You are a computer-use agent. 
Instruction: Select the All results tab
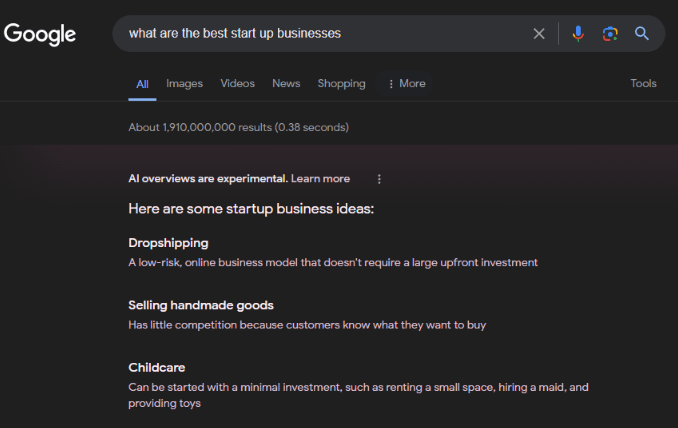142,84
